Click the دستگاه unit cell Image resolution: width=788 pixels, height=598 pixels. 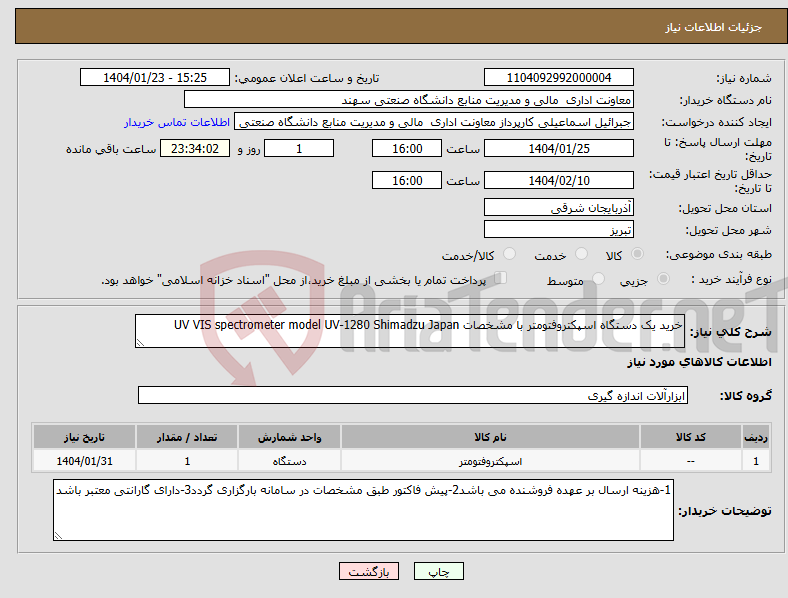pyautogui.click(x=289, y=461)
